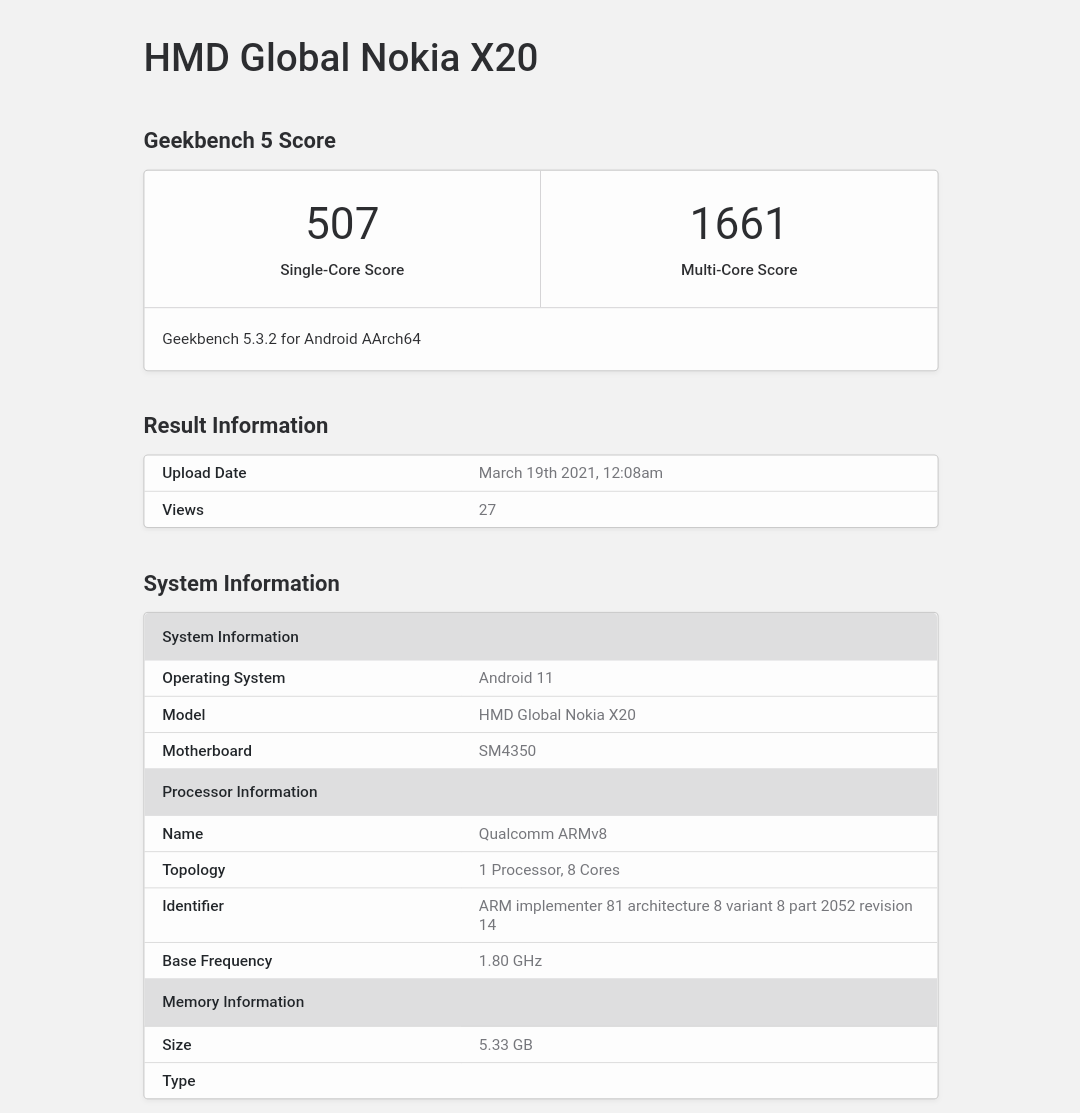Click the multi-core score 1661
Screen dimensions: 1080x1113
pos(739,223)
